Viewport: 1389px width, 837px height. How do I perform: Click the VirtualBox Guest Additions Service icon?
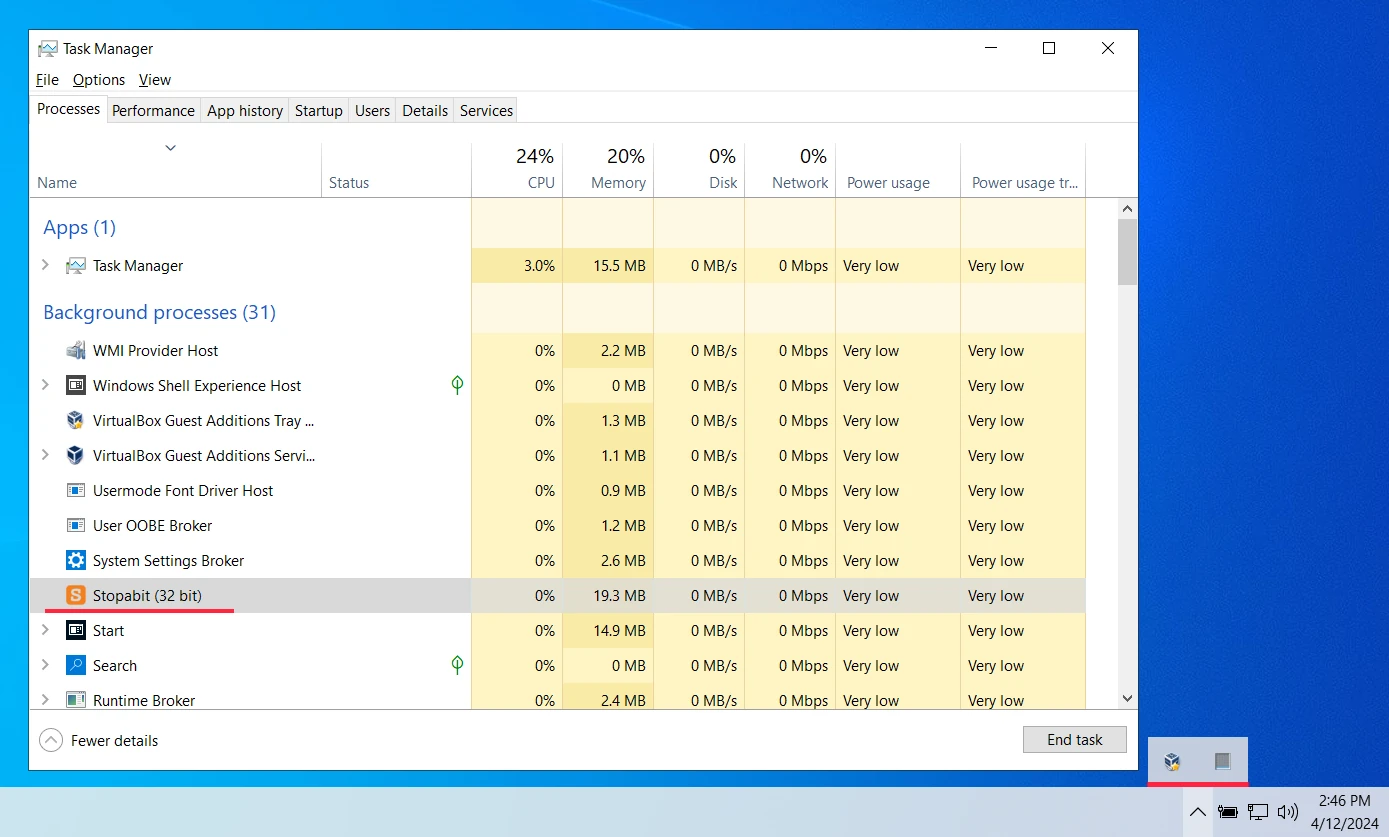click(75, 456)
